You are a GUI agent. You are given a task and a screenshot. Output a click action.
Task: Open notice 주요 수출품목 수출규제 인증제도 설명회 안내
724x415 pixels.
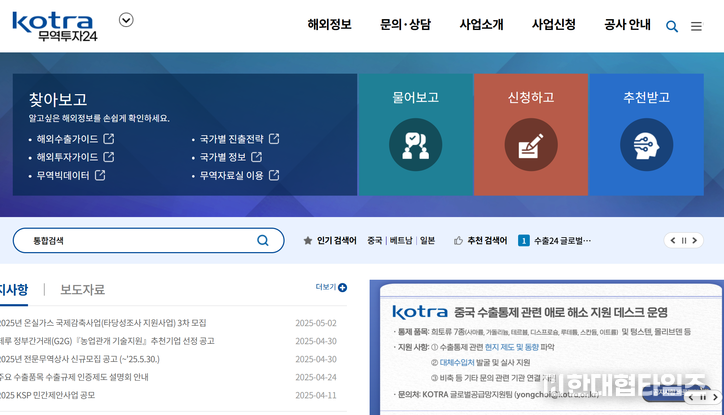(x=74, y=377)
